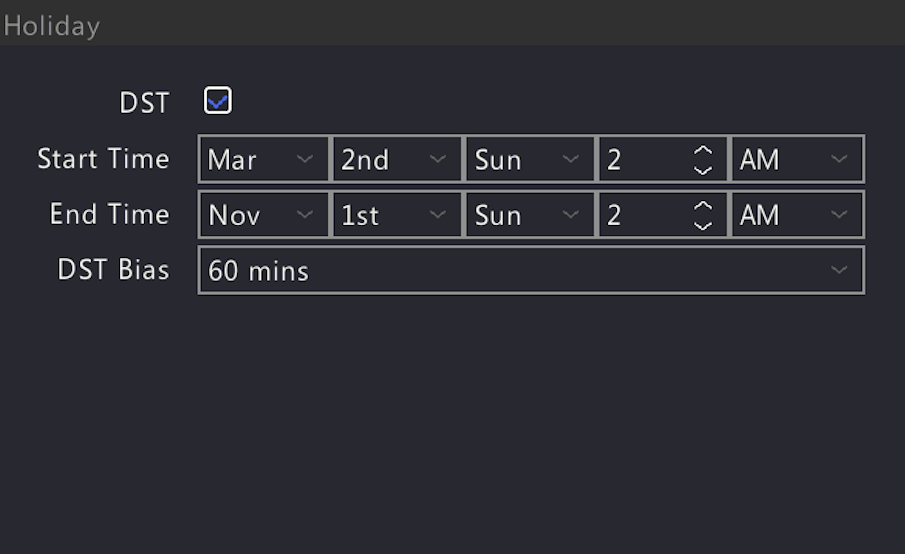Select the Holiday tab
This screenshot has height=554, width=906.
[x=51, y=26]
